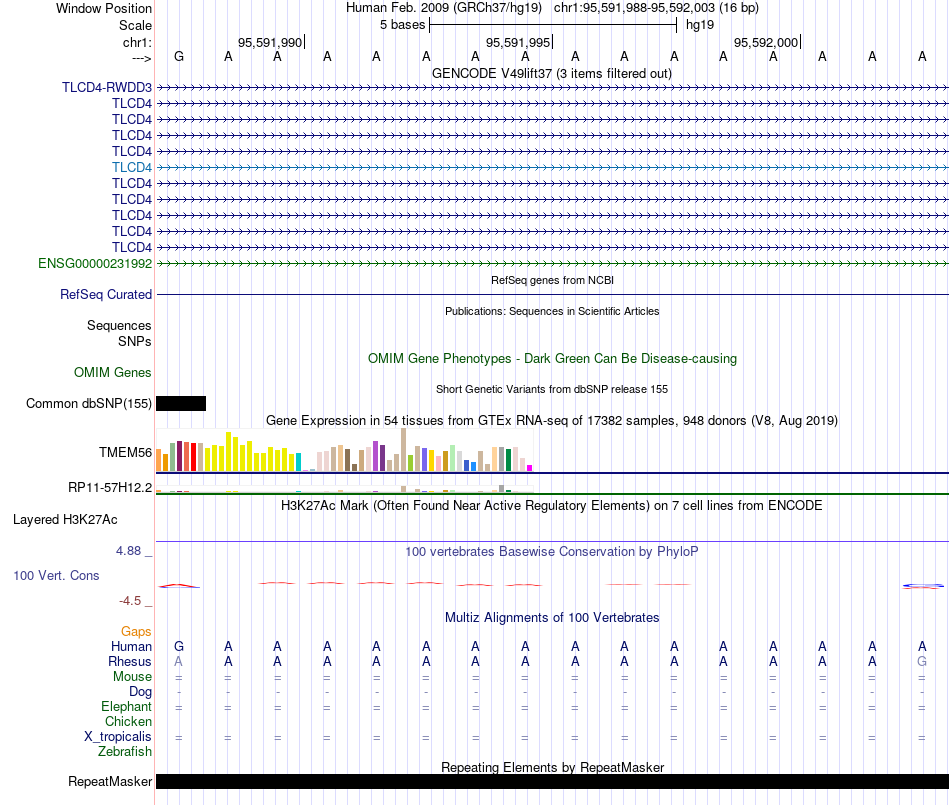Click the 100 Vert. Cons track label
This screenshot has height=805, width=950.
(56, 575)
